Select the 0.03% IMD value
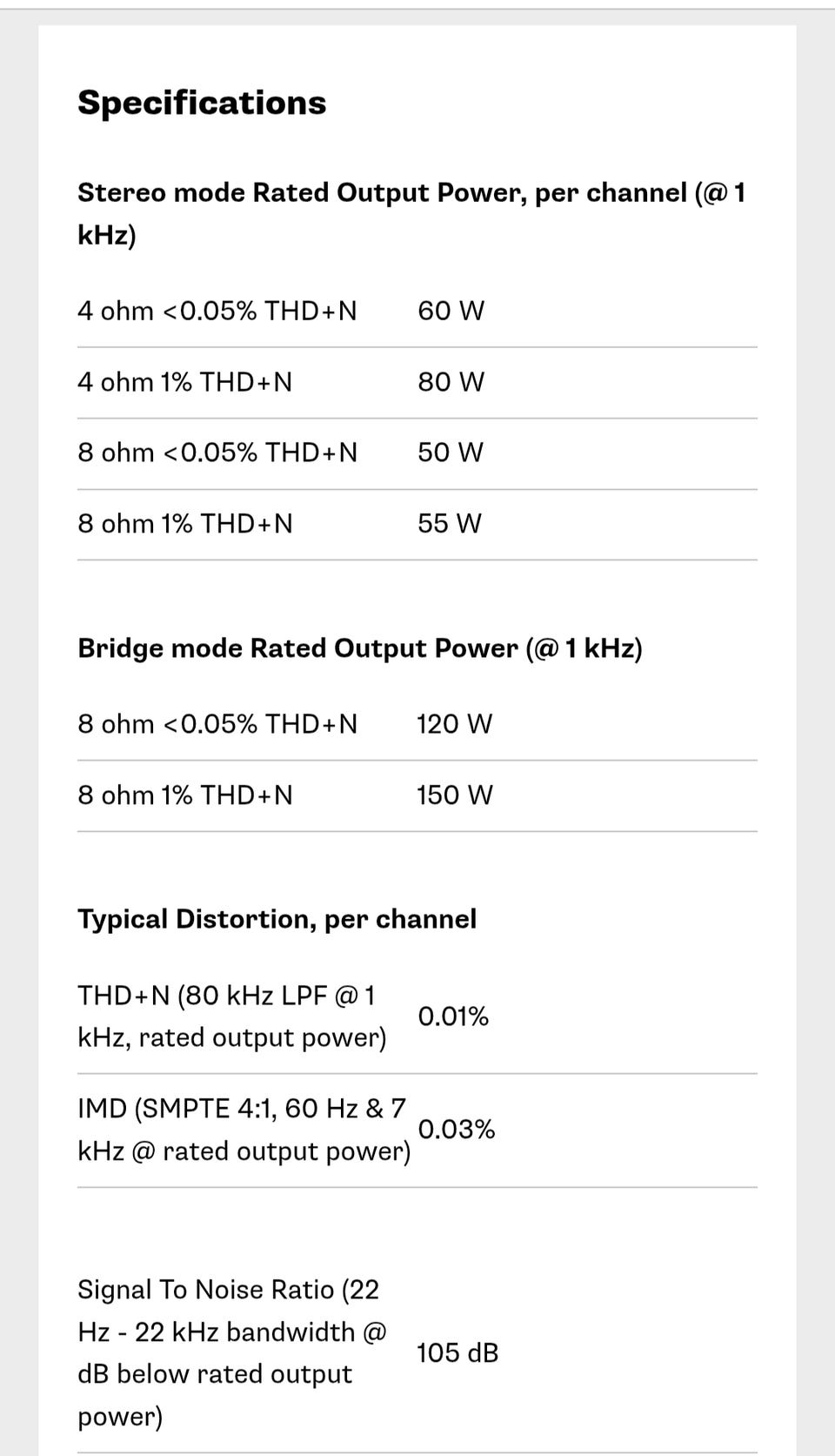 456,1130
